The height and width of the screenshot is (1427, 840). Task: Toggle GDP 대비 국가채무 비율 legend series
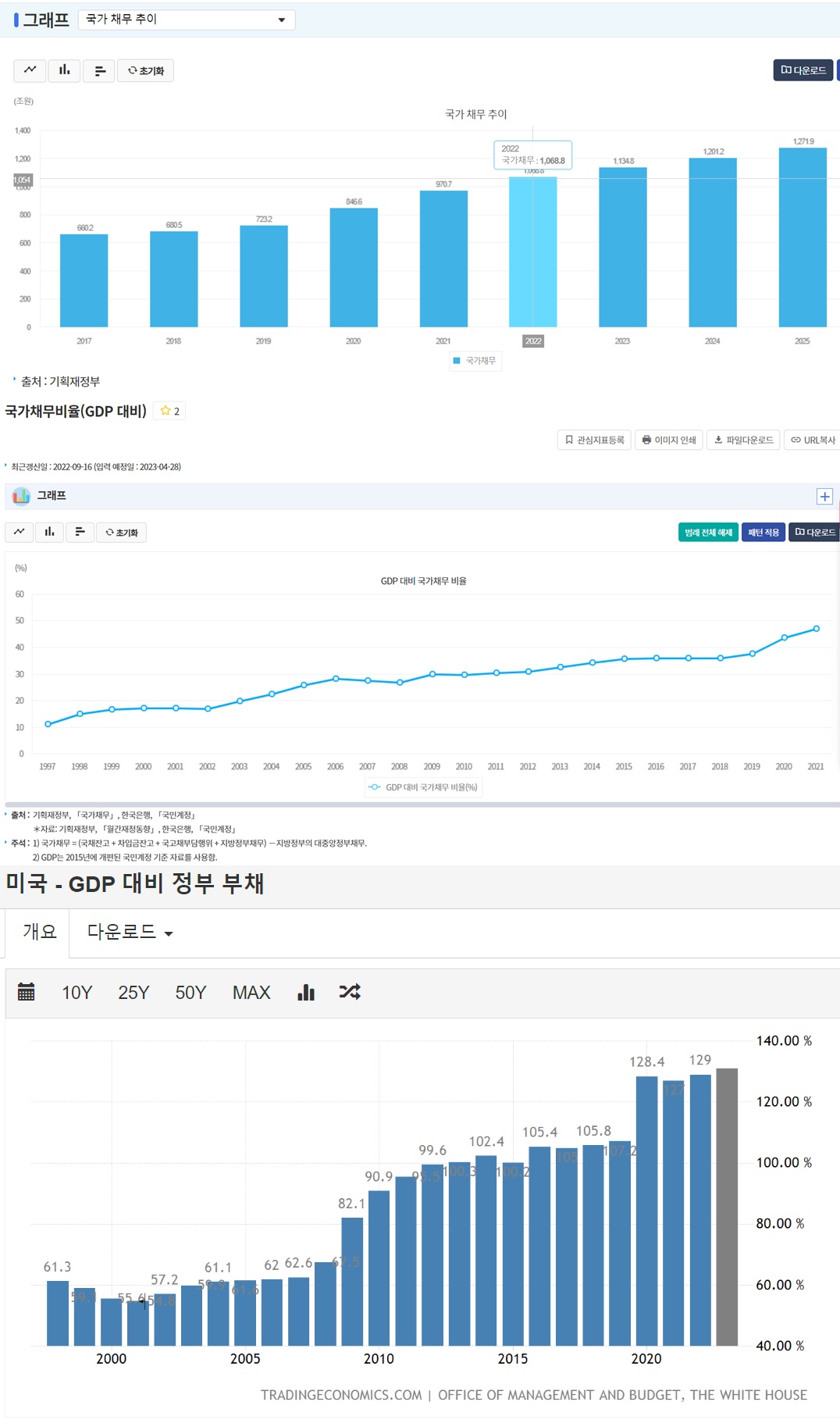click(423, 787)
